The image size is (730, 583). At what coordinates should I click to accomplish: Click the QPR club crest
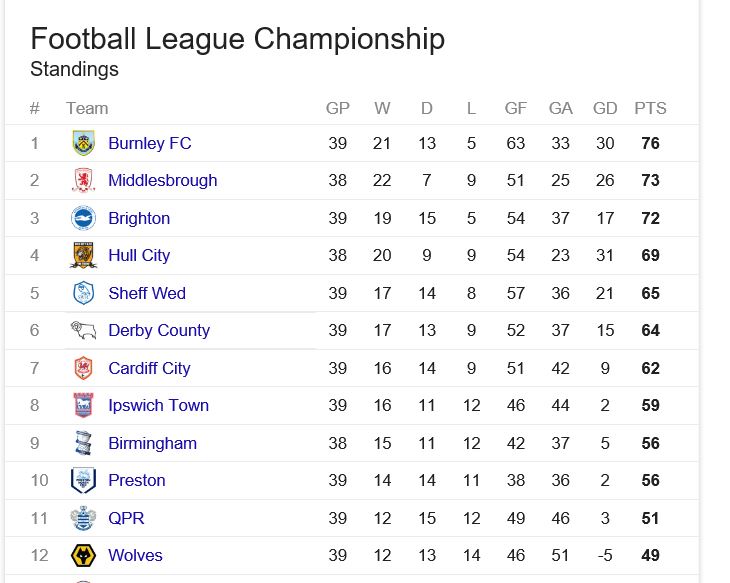84,518
